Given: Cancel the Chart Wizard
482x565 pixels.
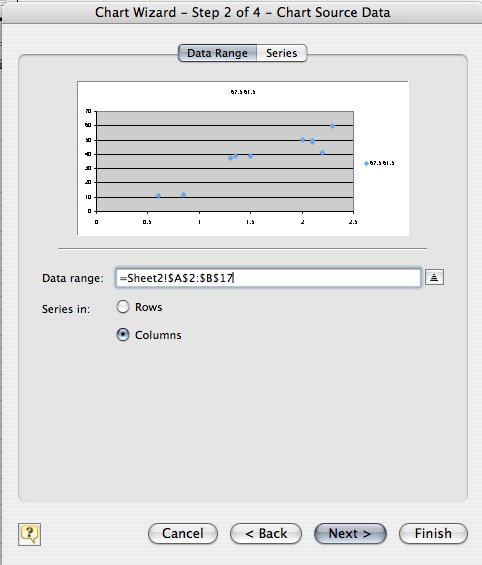Looking at the screenshot, I should pos(183,534).
